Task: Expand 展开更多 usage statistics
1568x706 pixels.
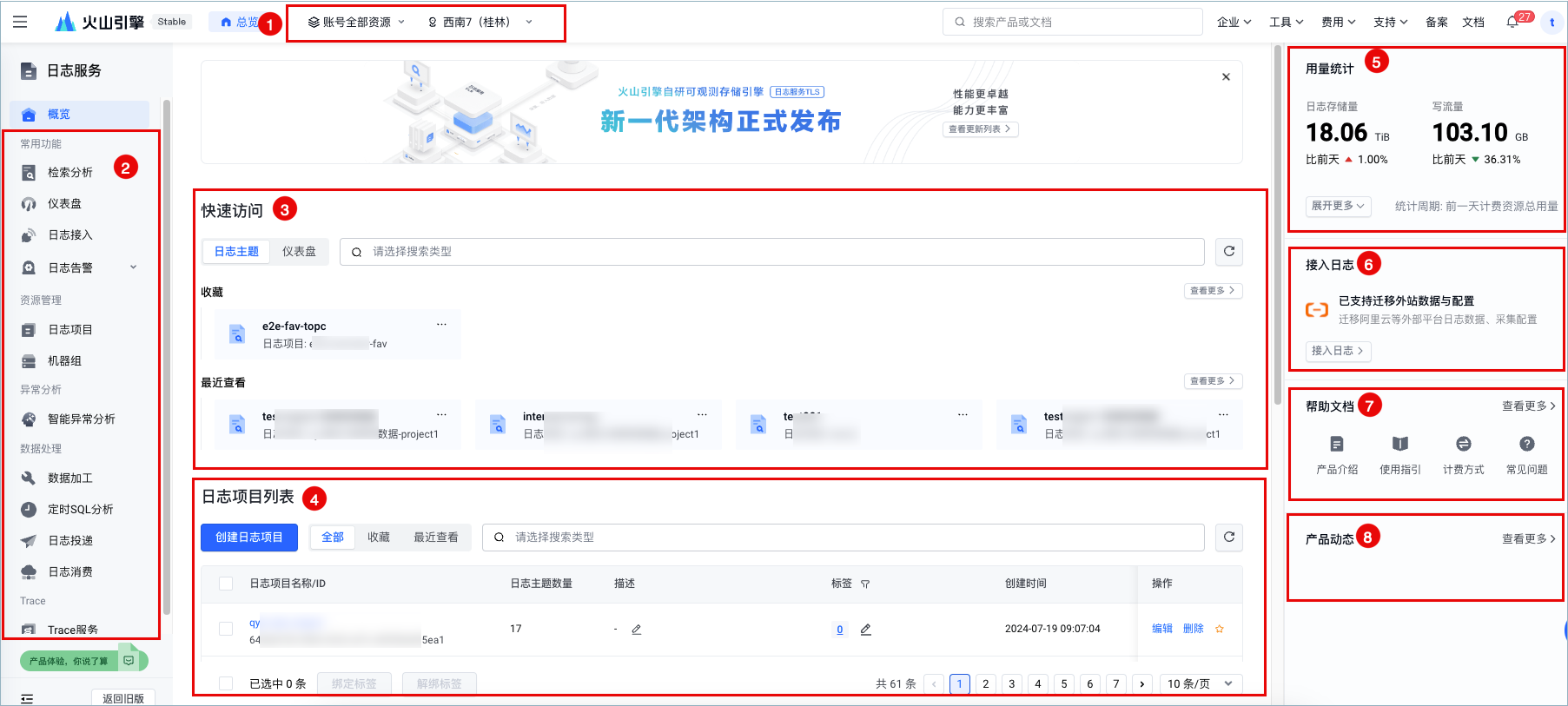Action: coord(1338,206)
